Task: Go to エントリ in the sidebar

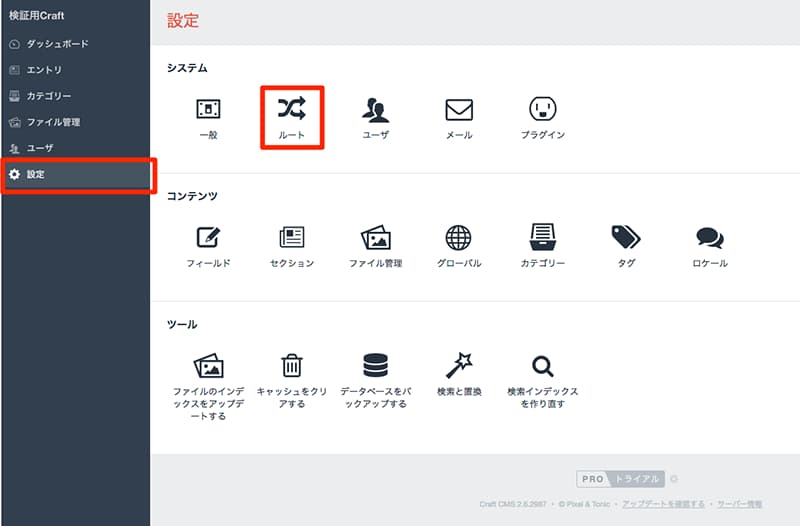Action: [x=44, y=70]
